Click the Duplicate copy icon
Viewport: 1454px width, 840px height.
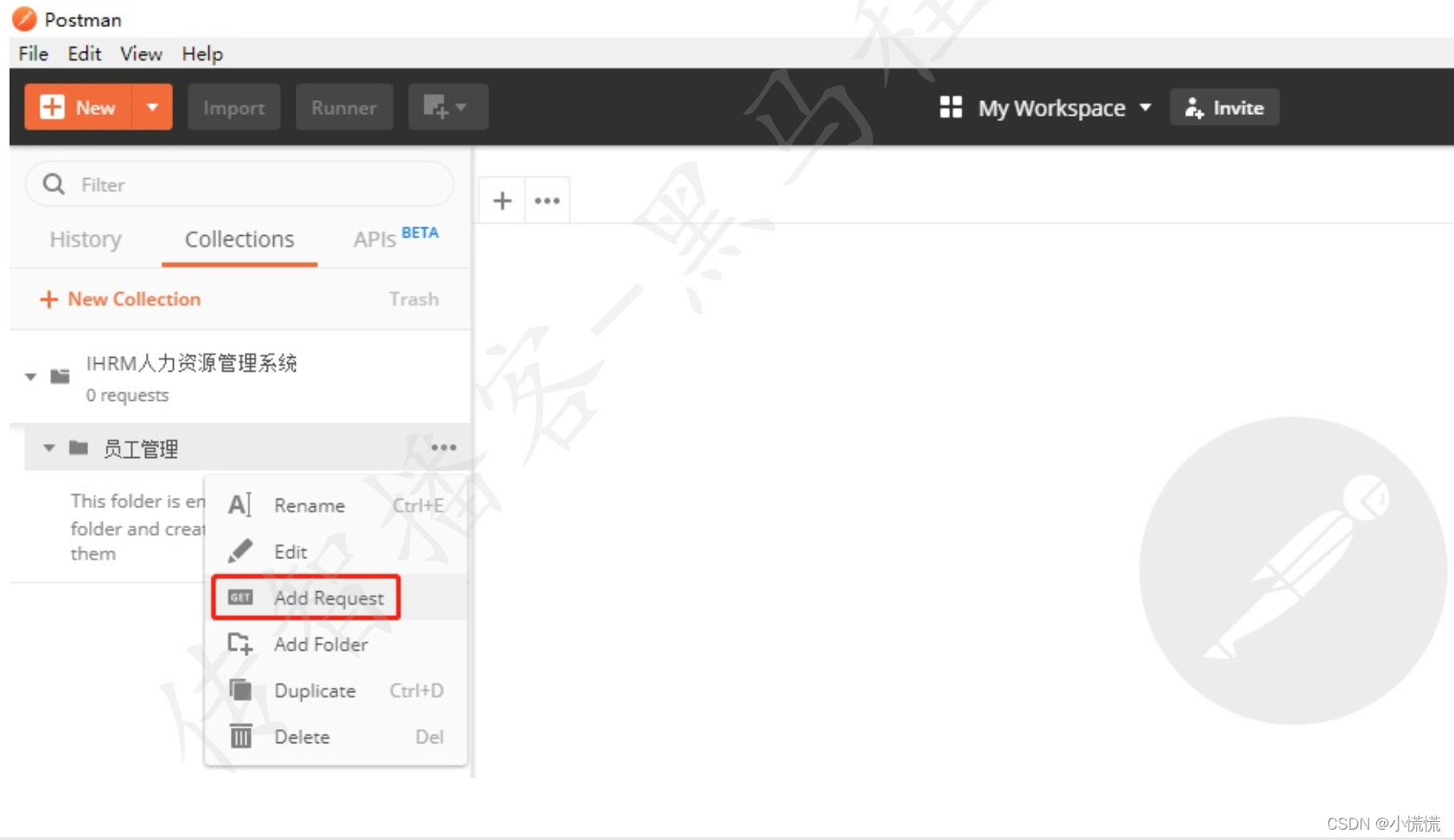click(x=240, y=690)
